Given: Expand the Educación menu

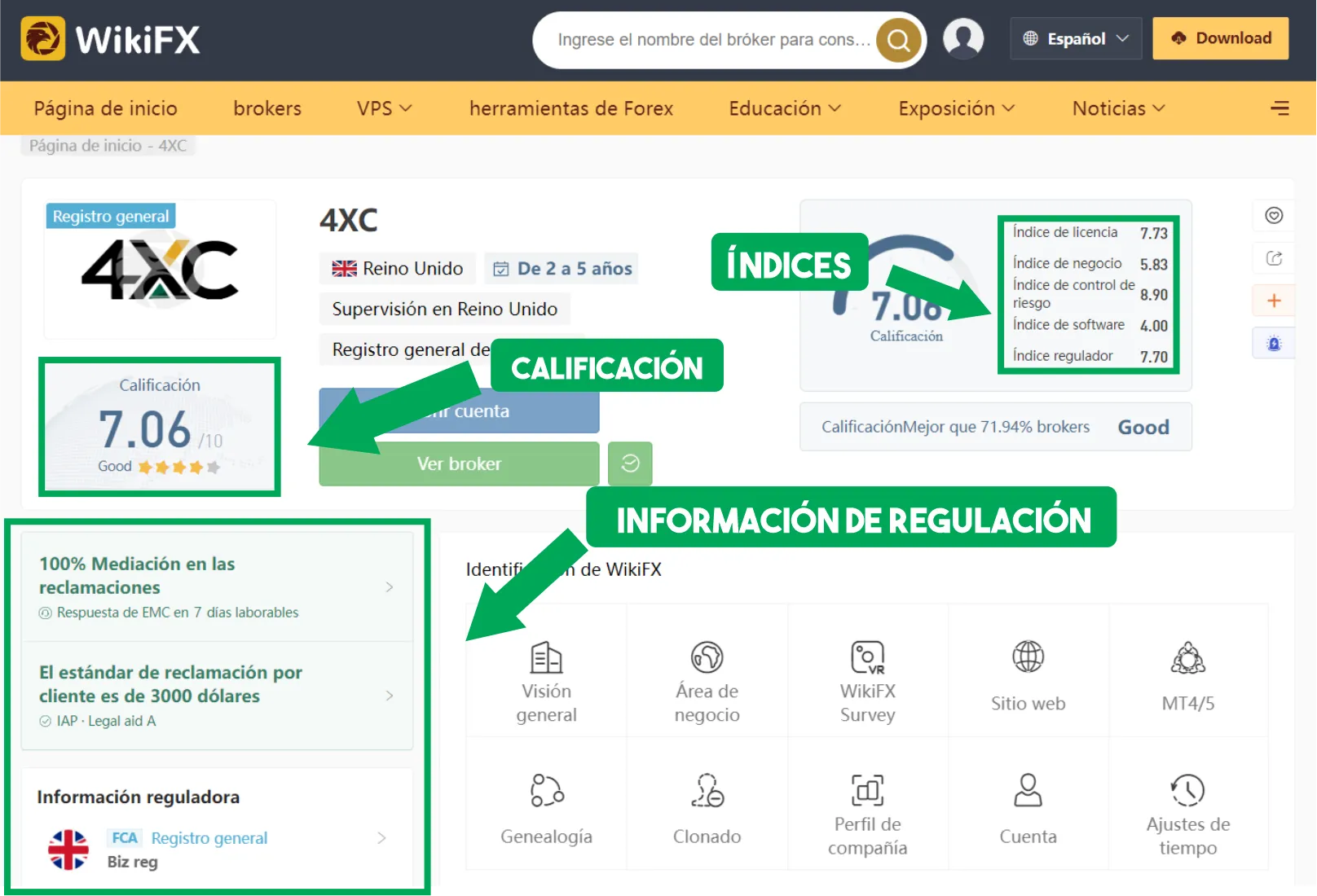Looking at the screenshot, I should (784, 108).
